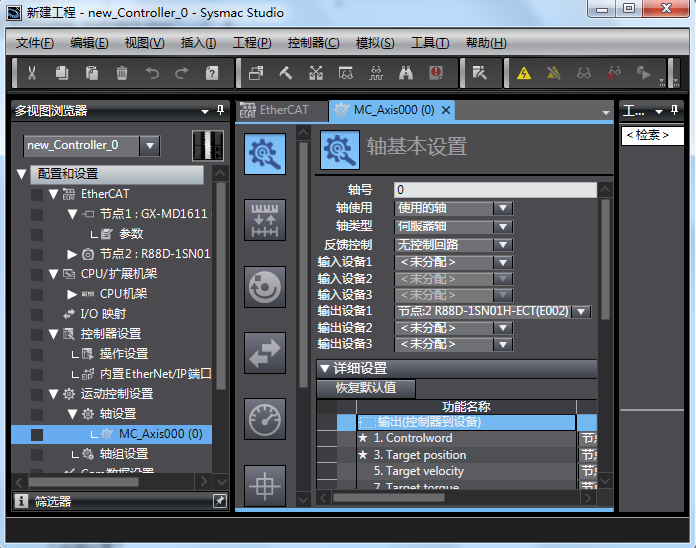This screenshot has height=548, width=696.
Task: Open the unit conversion settings sidebar icon
Action: (x=265, y=220)
